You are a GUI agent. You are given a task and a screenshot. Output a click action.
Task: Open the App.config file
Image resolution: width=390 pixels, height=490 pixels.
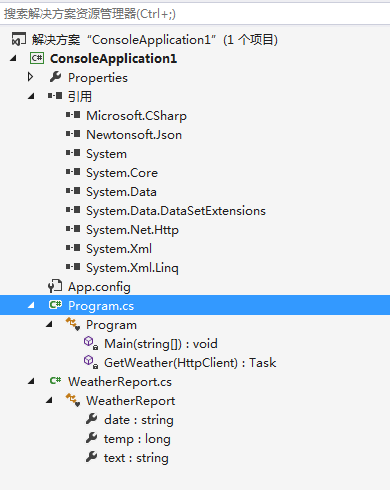pyautogui.click(x=99, y=287)
